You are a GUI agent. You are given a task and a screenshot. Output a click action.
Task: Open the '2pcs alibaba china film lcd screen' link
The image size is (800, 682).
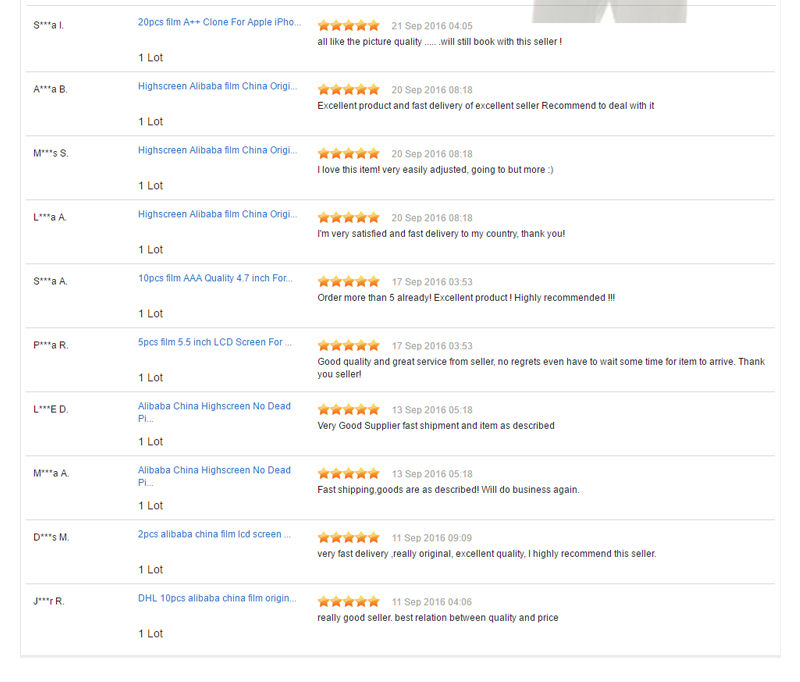(214, 534)
